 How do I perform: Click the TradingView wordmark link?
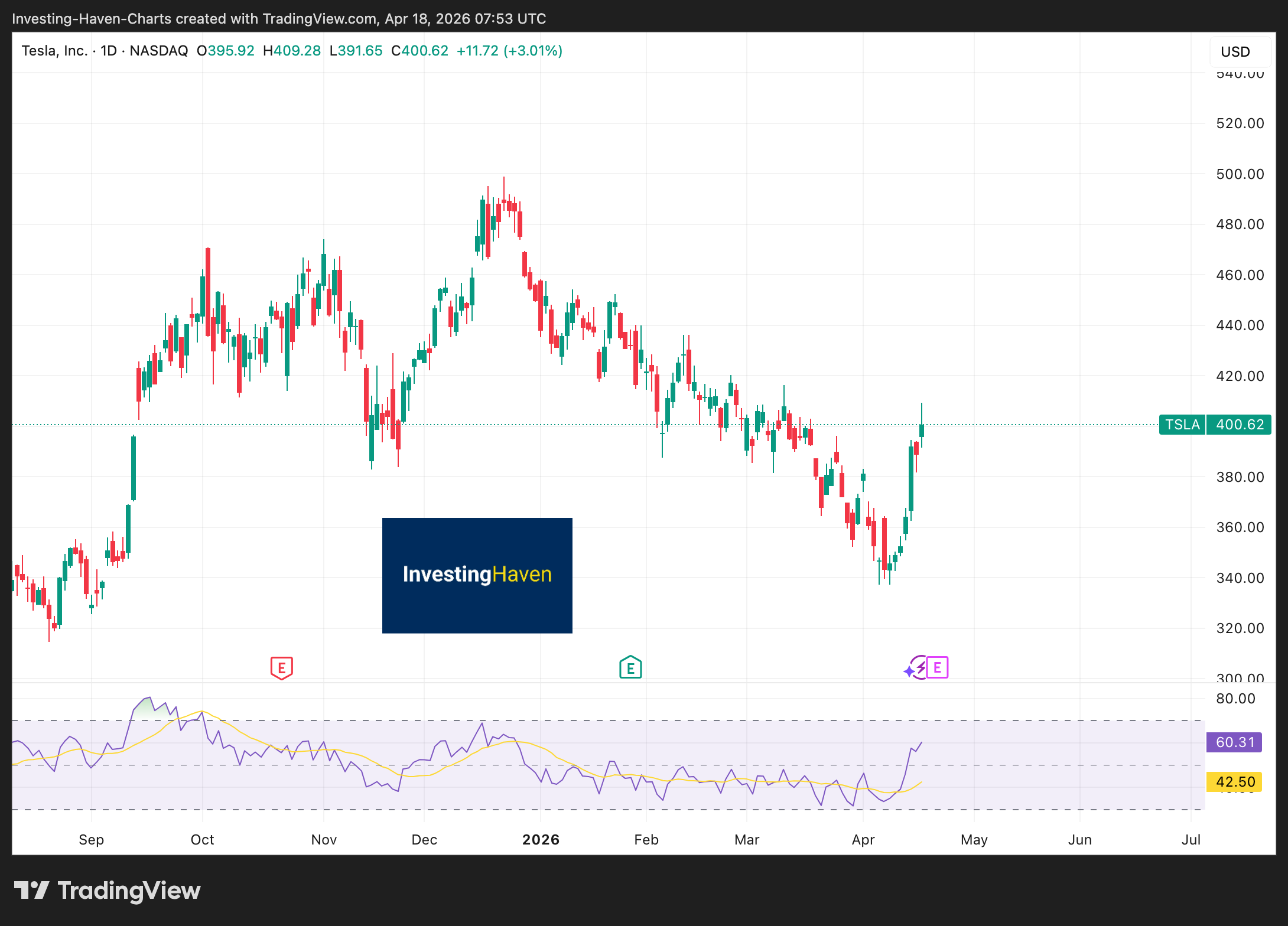click(129, 891)
